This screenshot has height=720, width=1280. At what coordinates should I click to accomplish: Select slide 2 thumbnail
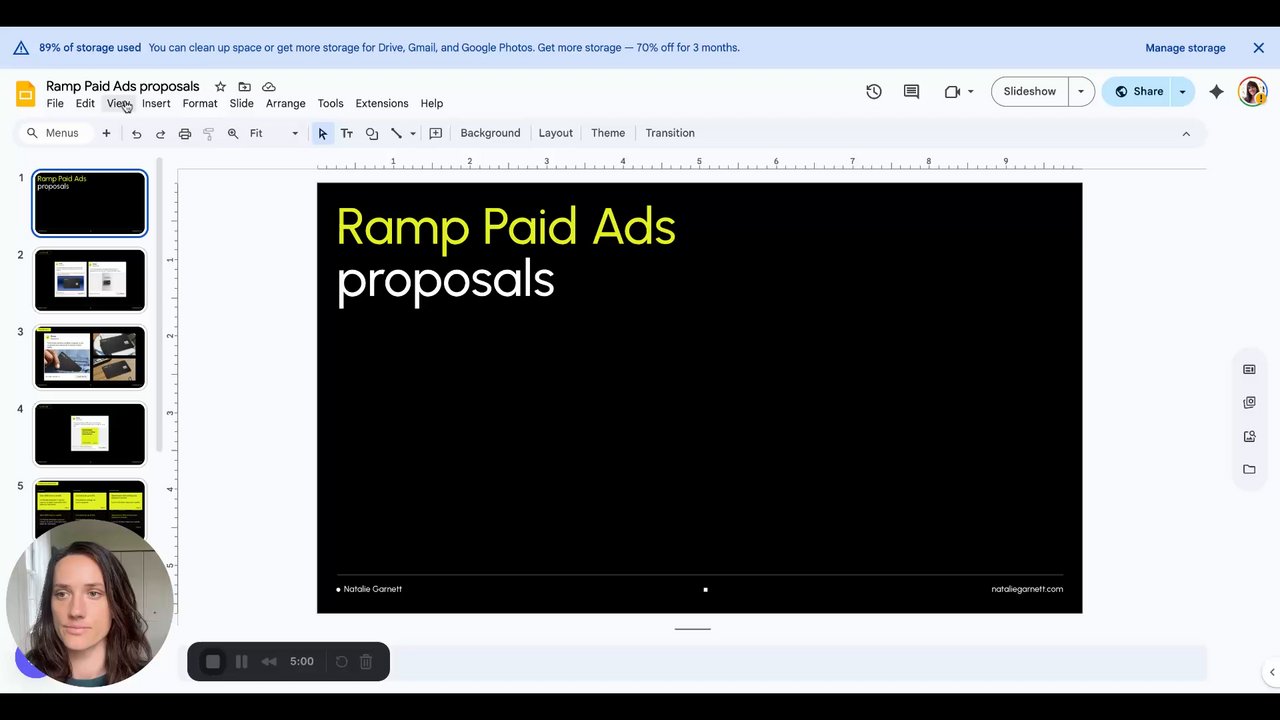coord(90,280)
